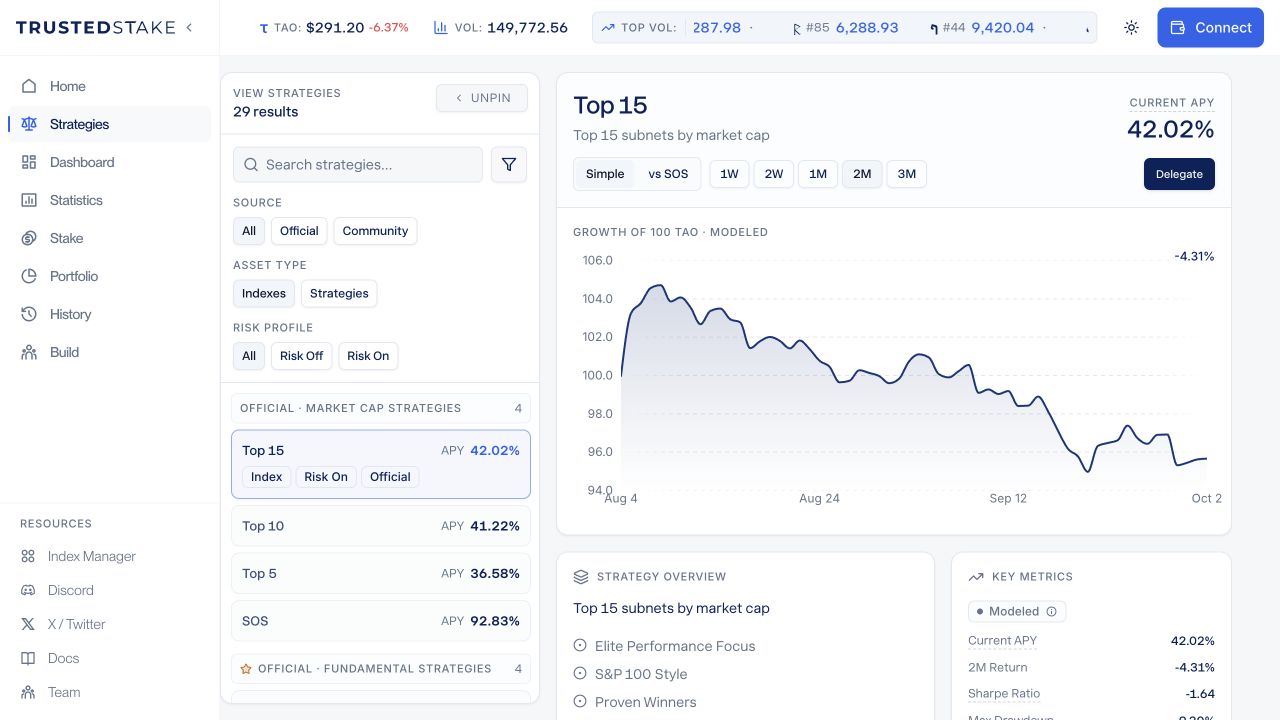This screenshot has width=1280, height=720.
Task: Delegate to the Top 15 strategy
Action: 1179,174
